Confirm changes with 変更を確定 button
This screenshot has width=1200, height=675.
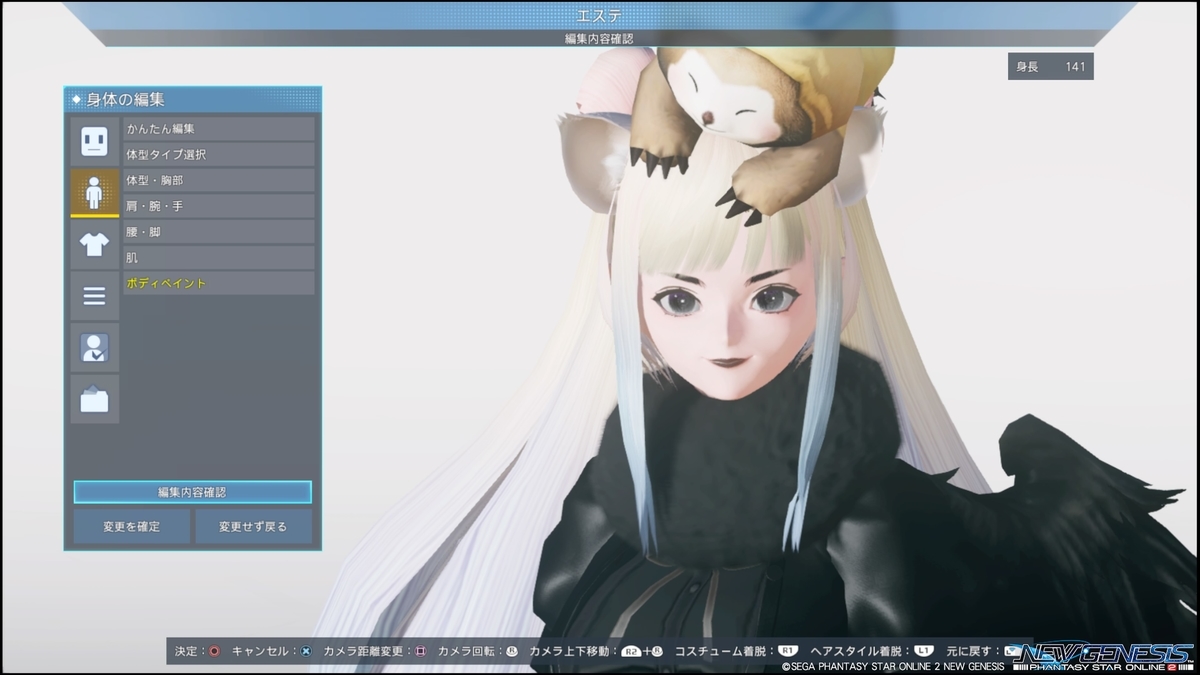[x=131, y=526]
